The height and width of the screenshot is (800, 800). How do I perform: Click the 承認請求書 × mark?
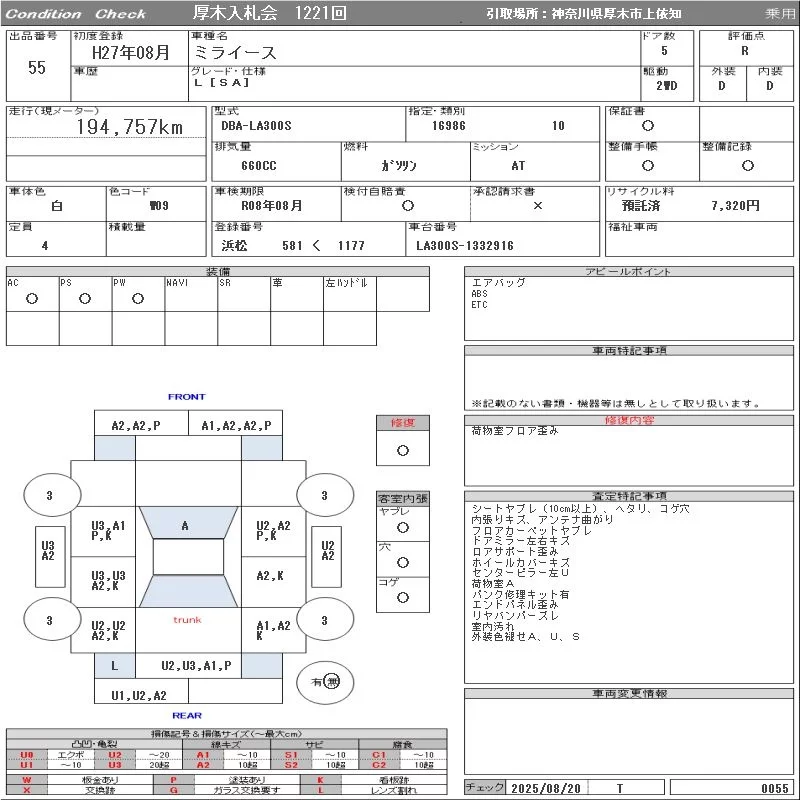point(537,206)
